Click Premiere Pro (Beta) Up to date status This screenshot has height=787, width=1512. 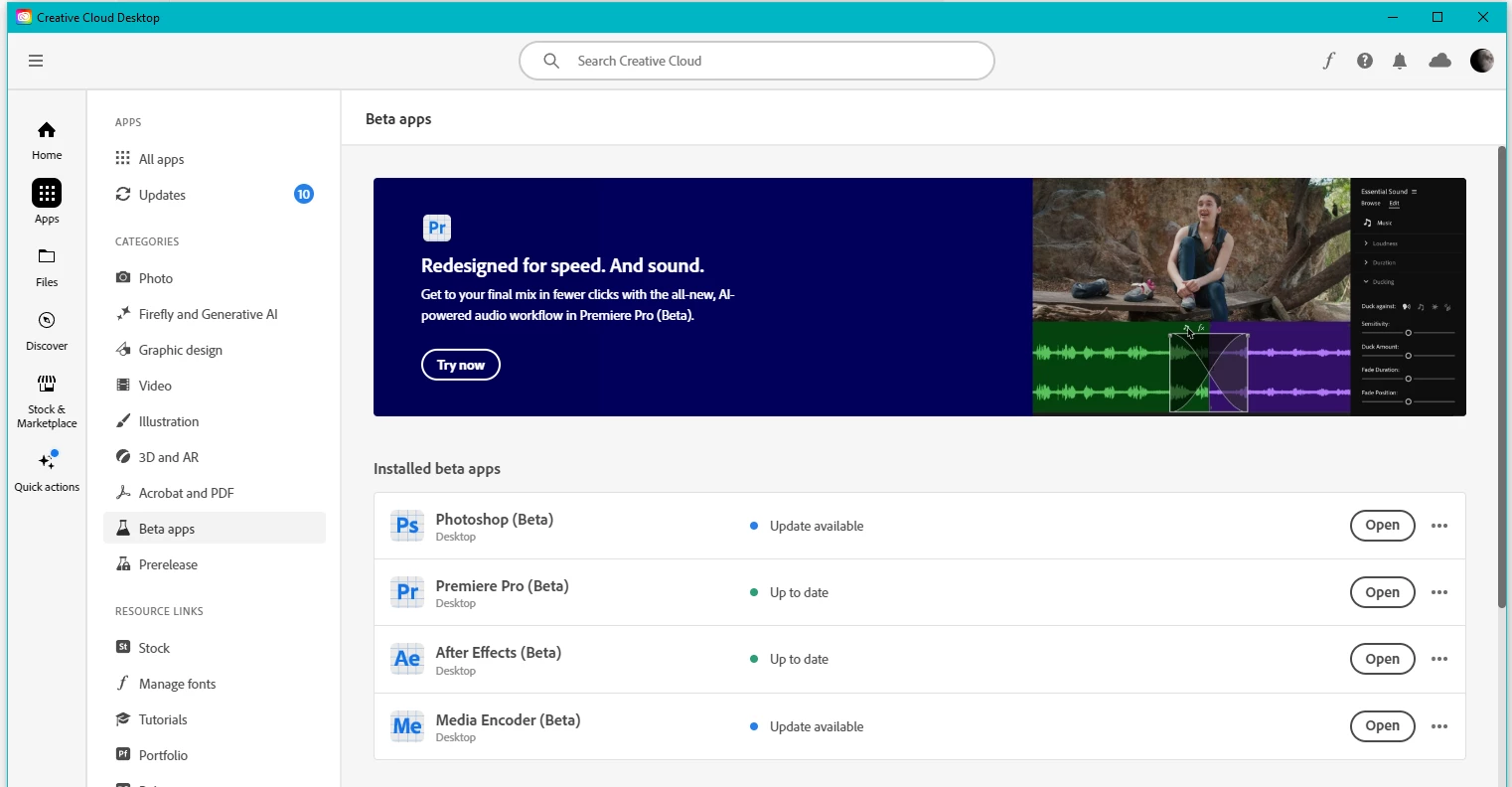(789, 592)
